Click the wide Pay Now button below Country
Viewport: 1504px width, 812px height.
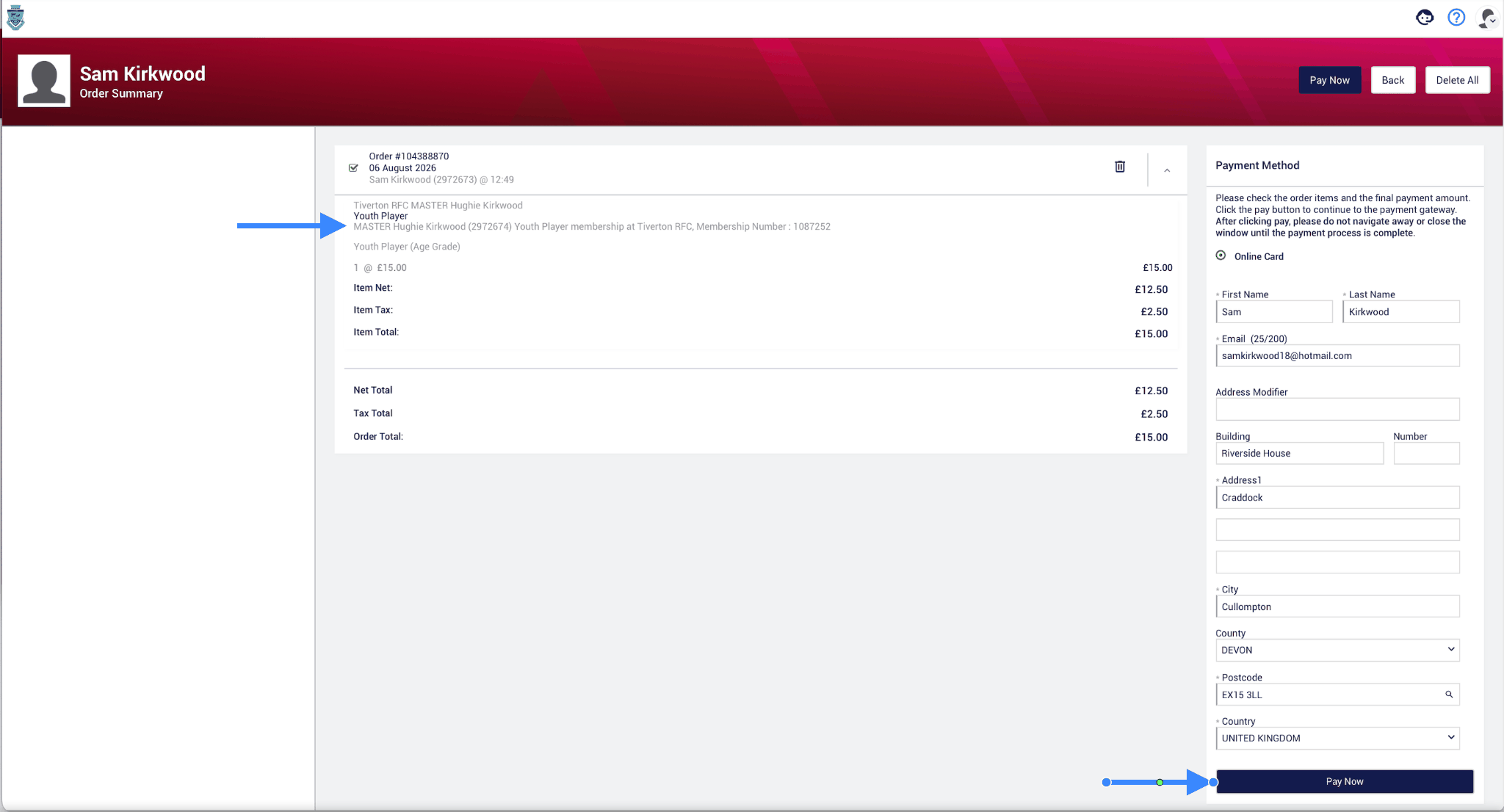(x=1345, y=781)
